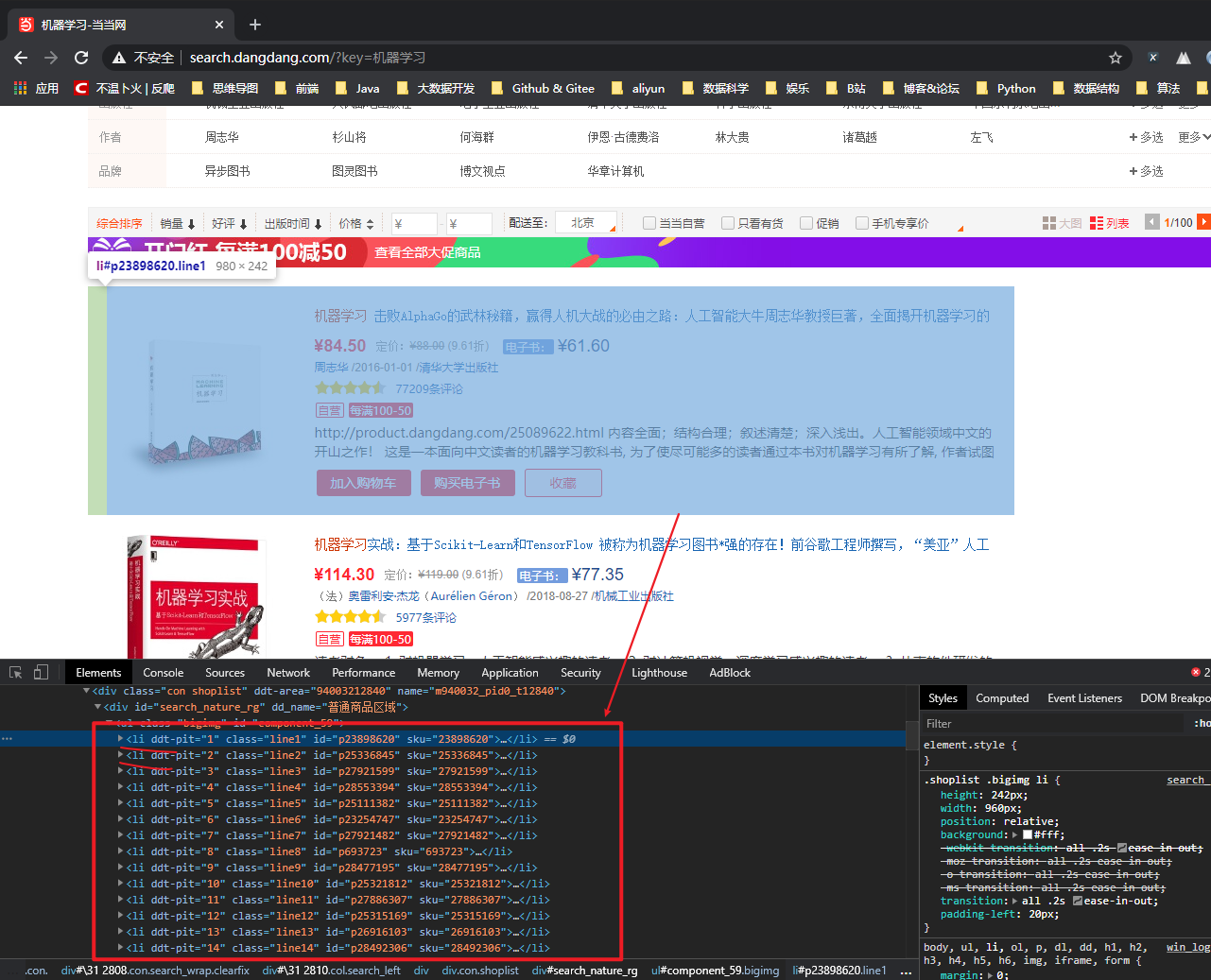Go to previous results page arrow
This screenshot has height=980, width=1211.
click(x=1151, y=222)
